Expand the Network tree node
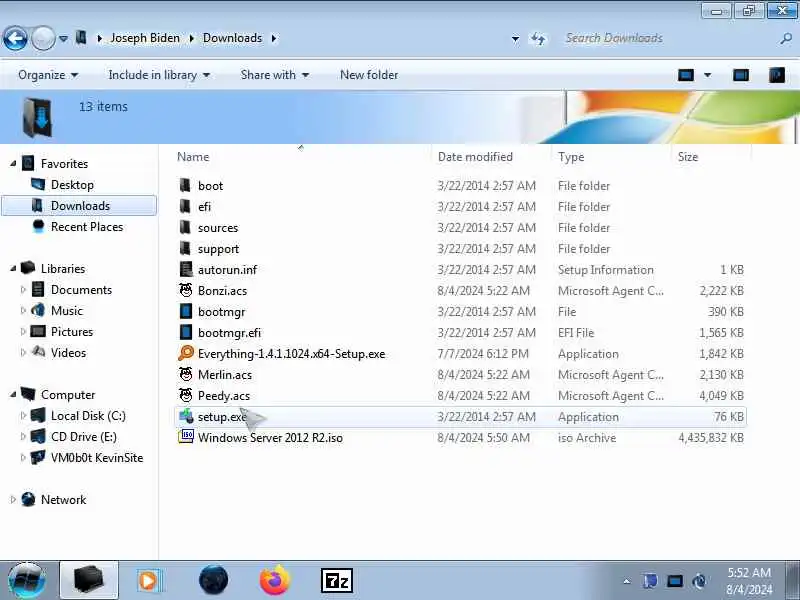This screenshot has width=800, height=600. (x=13, y=500)
